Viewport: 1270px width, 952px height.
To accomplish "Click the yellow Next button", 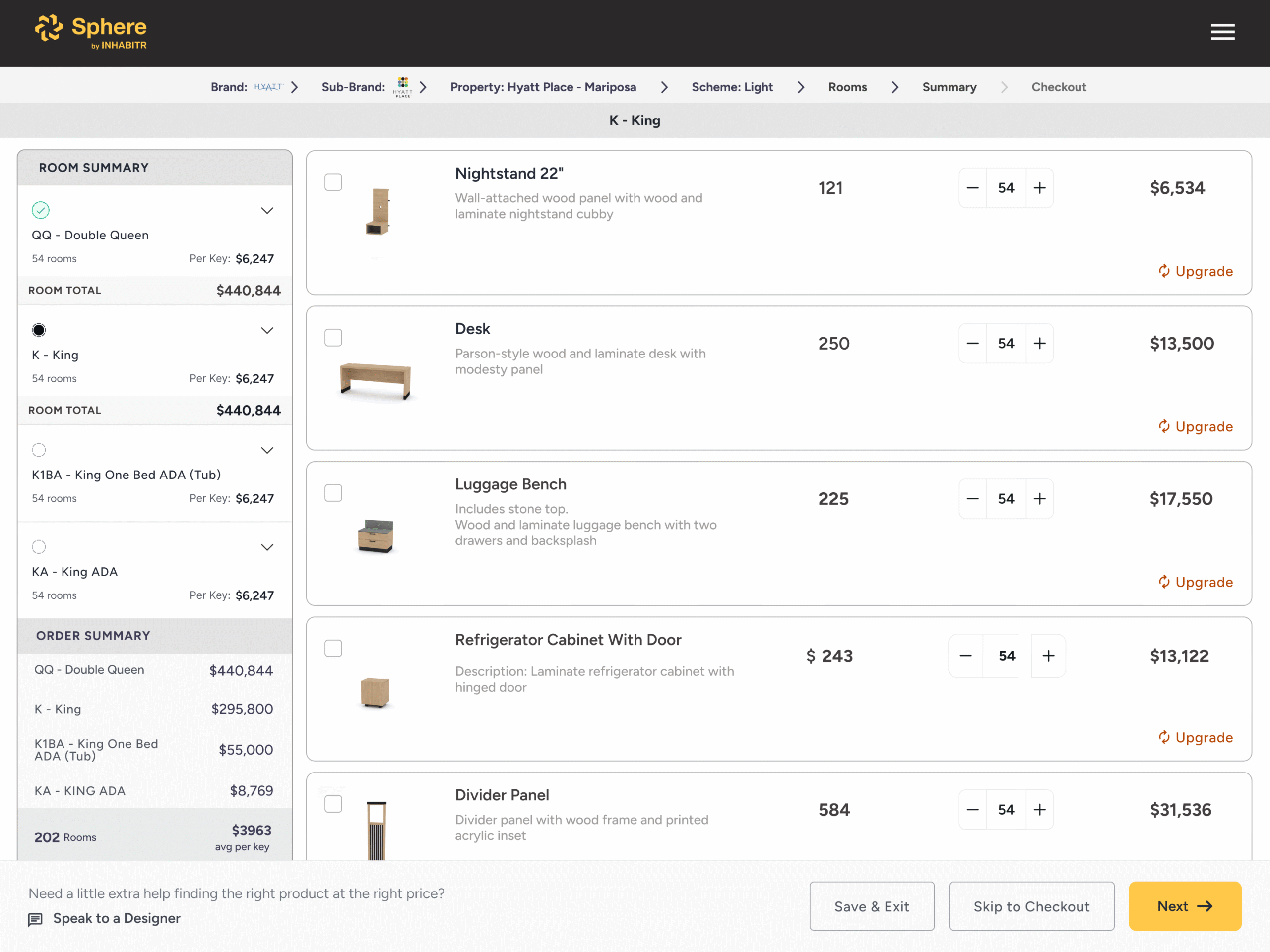I will point(1185,906).
